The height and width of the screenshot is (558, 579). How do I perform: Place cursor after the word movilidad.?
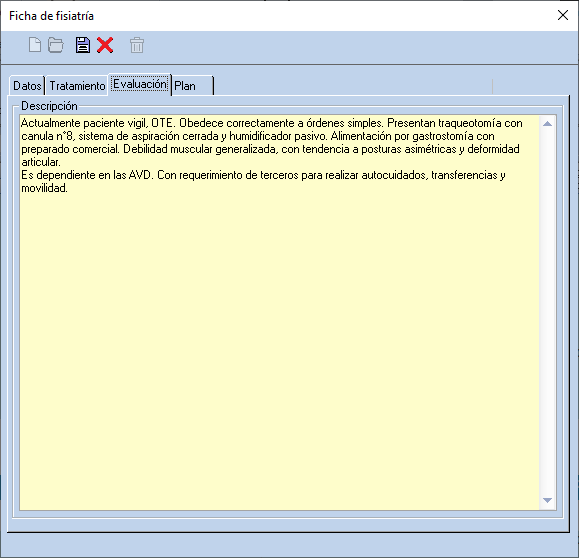pyautogui.click(x=68, y=188)
